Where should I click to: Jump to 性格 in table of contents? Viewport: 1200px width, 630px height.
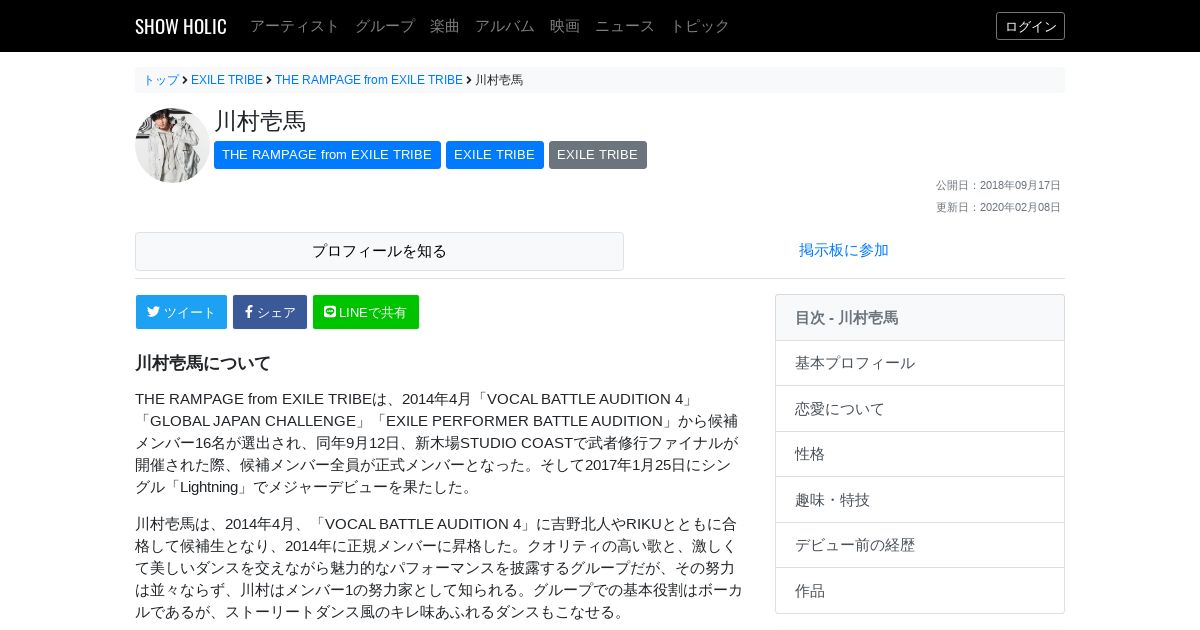pos(920,454)
